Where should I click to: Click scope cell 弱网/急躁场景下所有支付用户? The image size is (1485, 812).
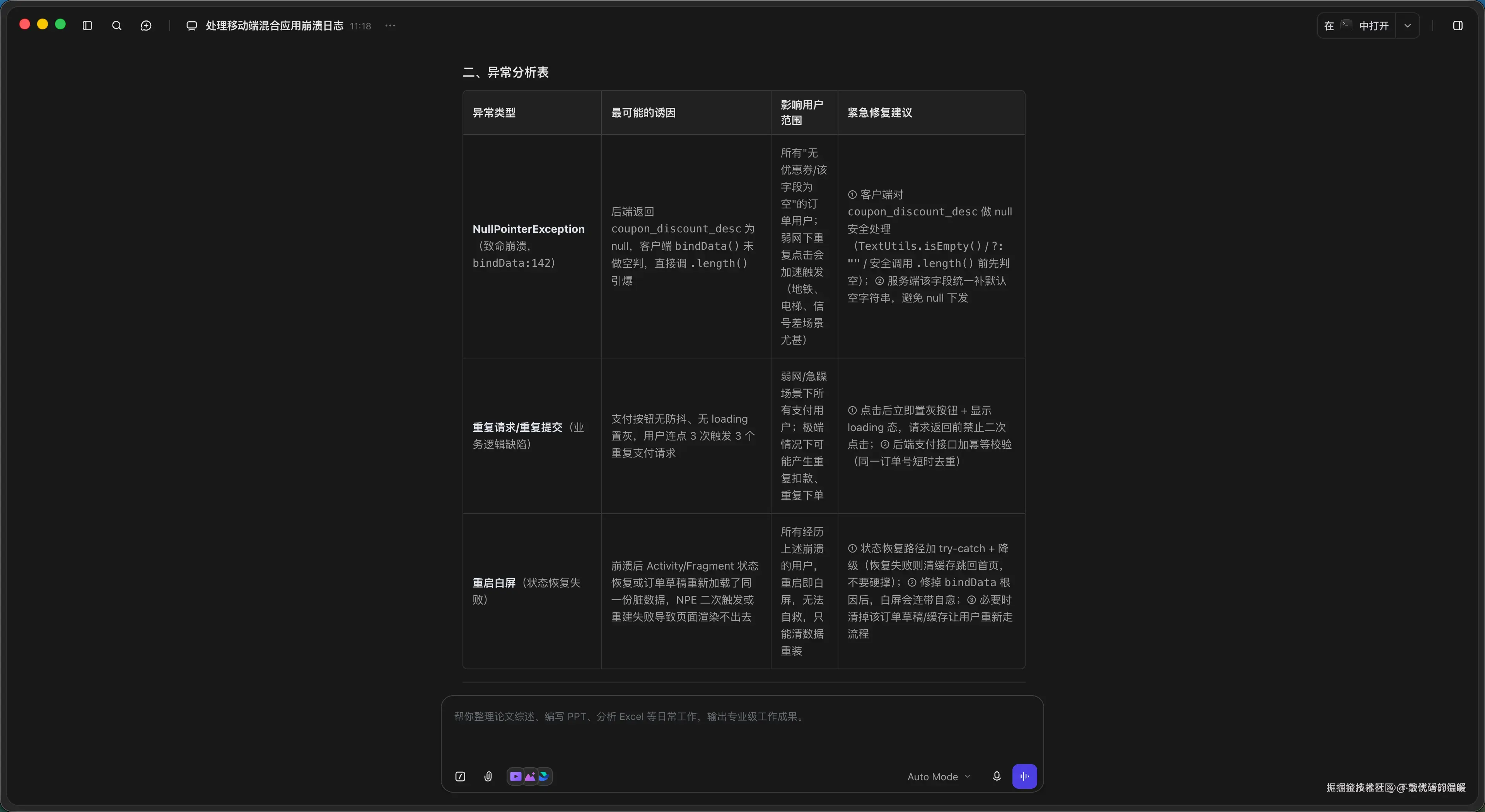804,436
